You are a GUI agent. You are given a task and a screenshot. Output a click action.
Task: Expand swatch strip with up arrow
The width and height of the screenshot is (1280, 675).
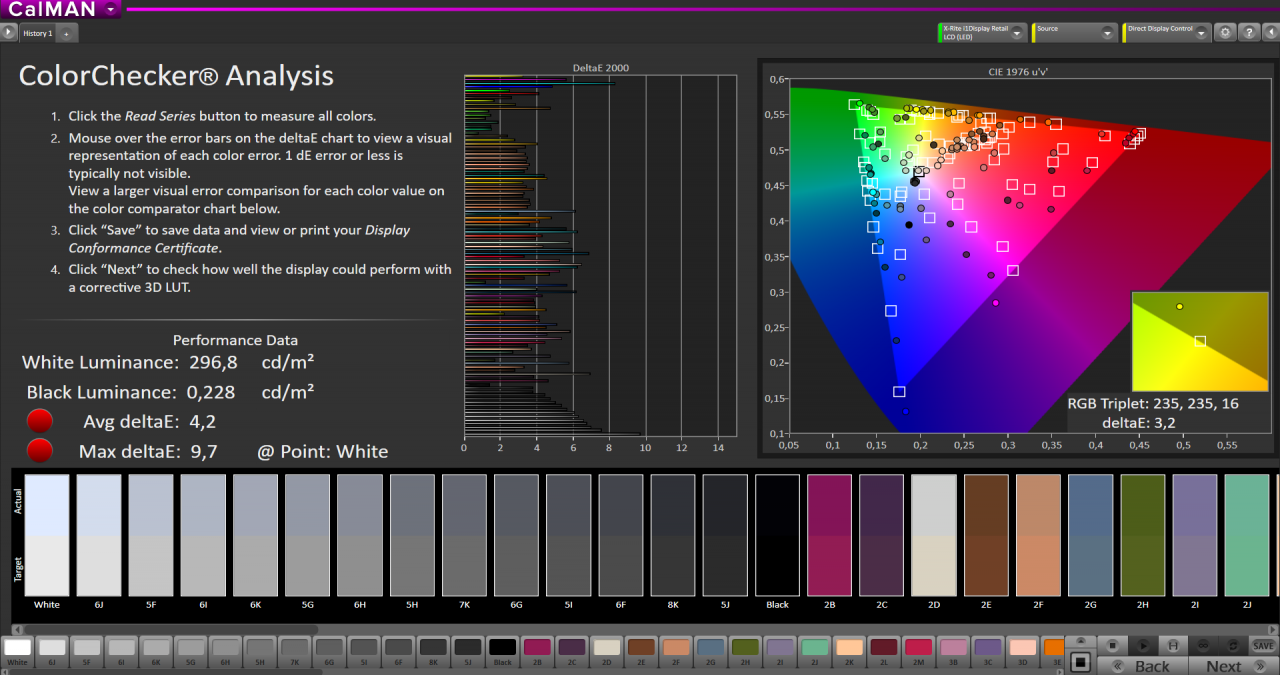pos(1081,641)
